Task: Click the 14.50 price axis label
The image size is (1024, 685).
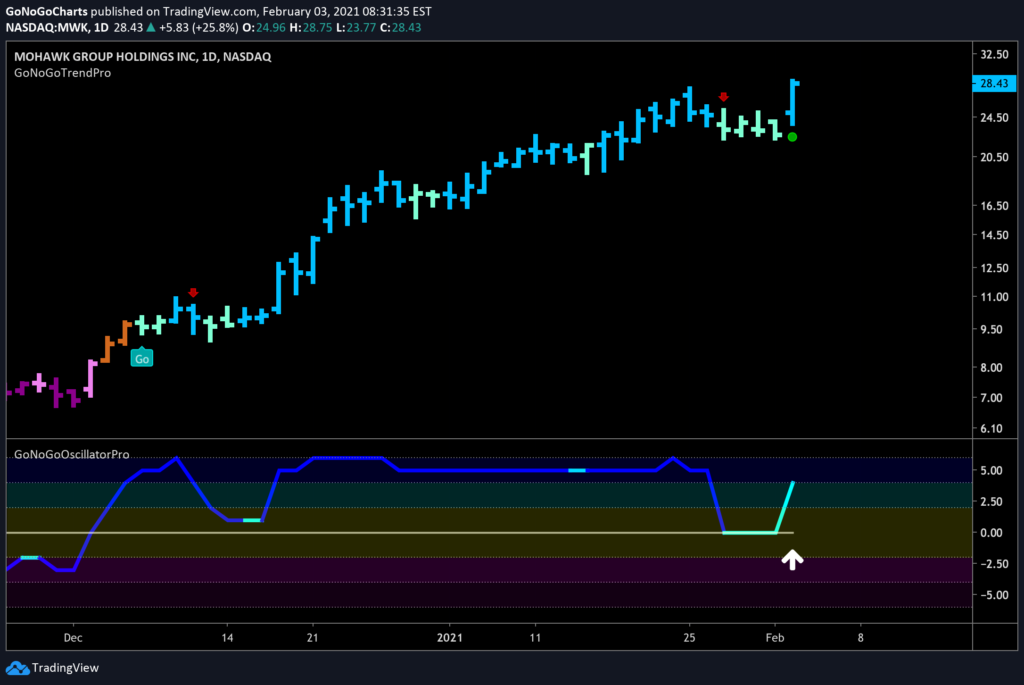Action: (994, 235)
